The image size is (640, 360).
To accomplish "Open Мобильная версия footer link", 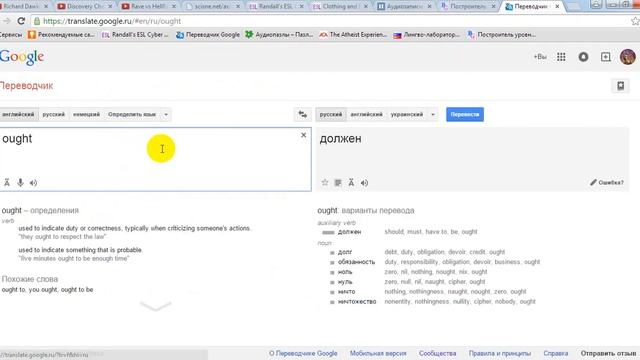I will [x=378, y=353].
